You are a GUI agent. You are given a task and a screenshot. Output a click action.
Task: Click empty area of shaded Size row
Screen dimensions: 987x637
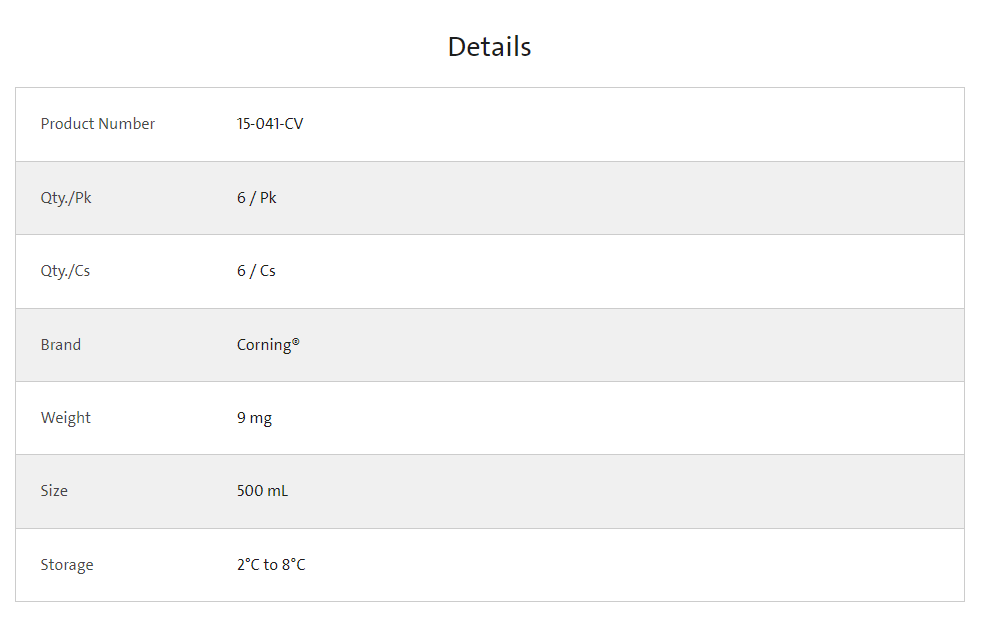click(x=629, y=492)
